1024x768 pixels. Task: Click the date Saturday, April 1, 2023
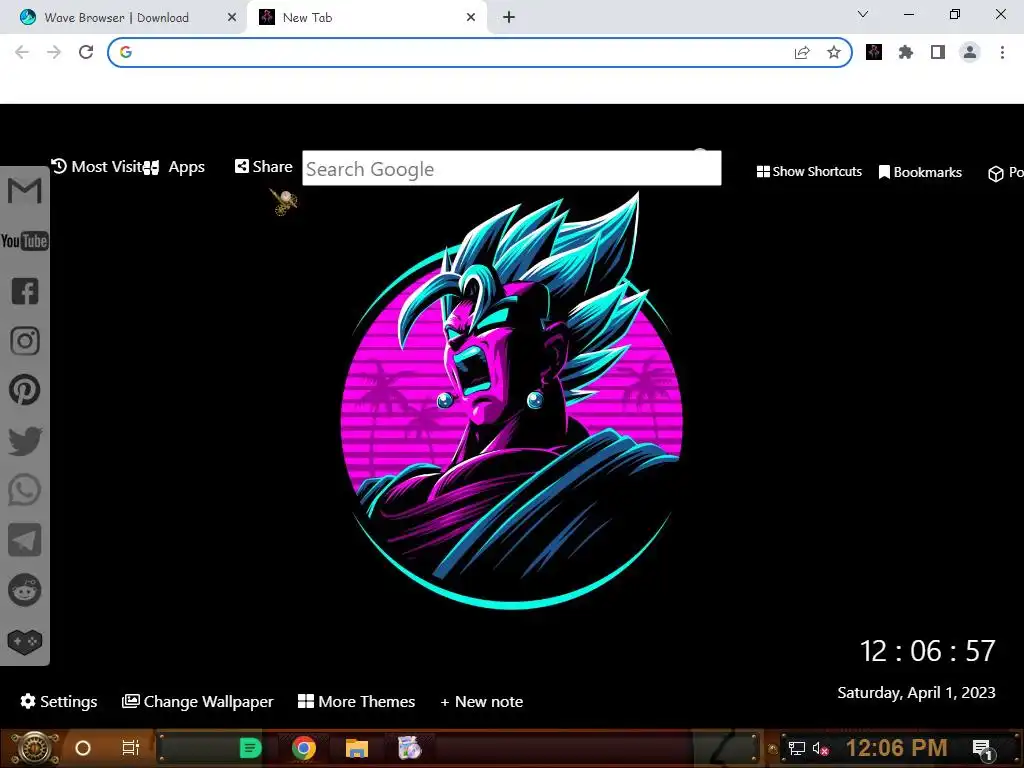coord(916,692)
